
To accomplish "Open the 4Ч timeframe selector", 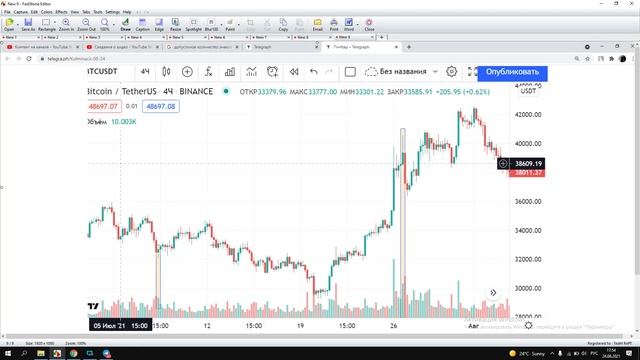I will [145, 72].
